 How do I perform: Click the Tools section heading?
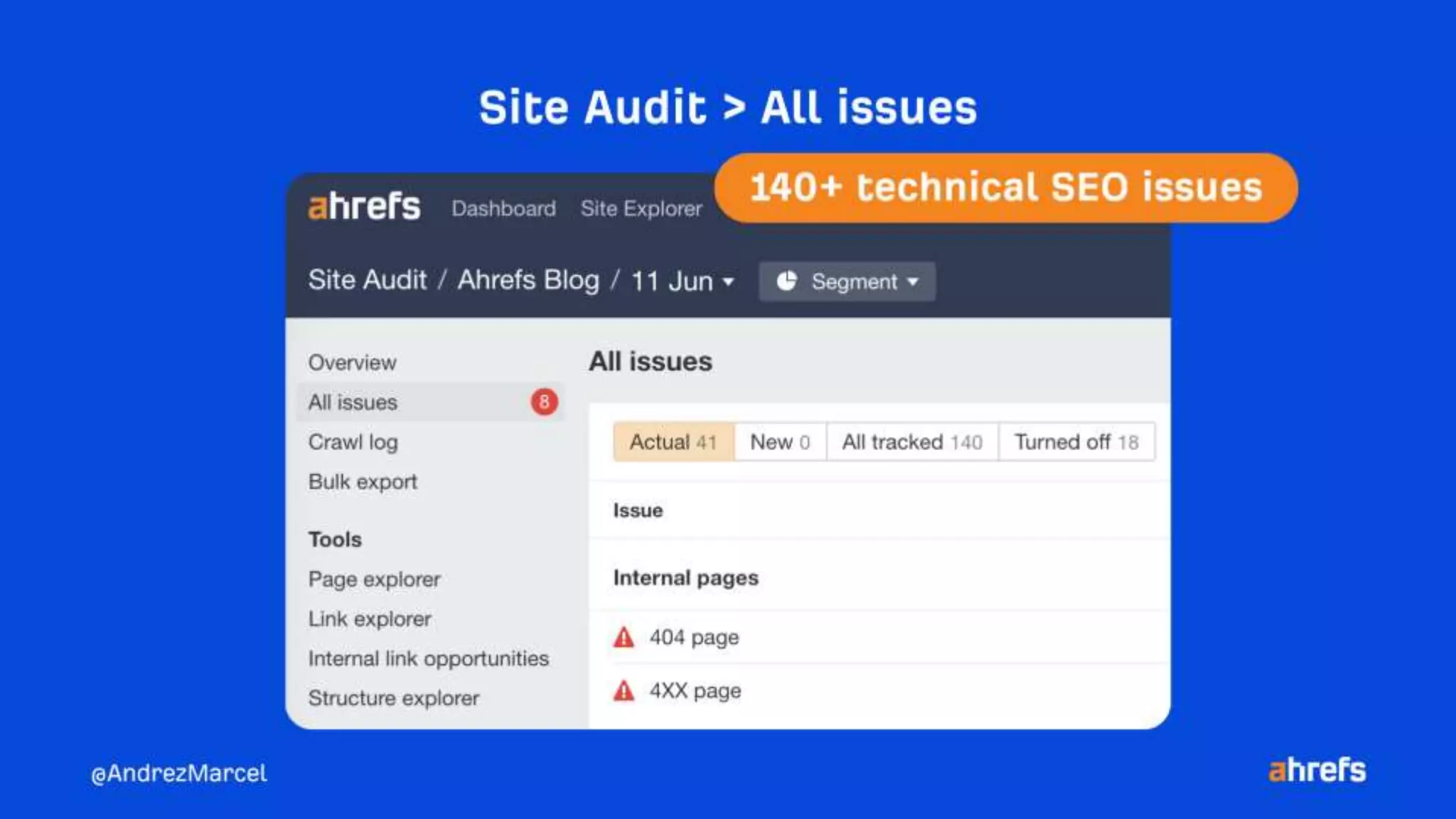(x=335, y=540)
